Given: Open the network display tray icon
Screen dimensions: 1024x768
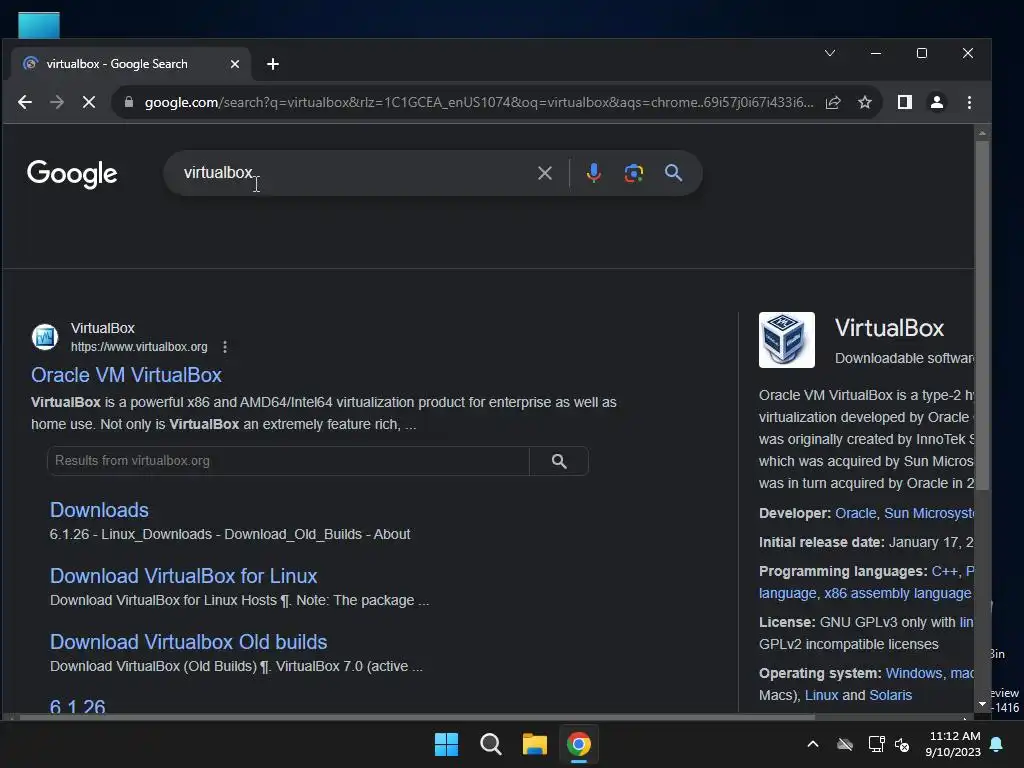Looking at the screenshot, I should click(x=876, y=744).
